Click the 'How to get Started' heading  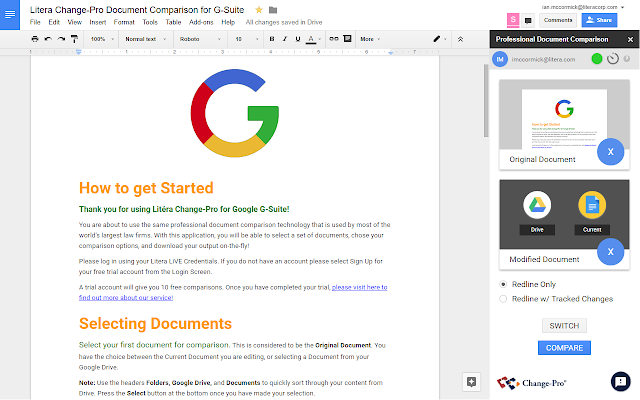point(146,188)
